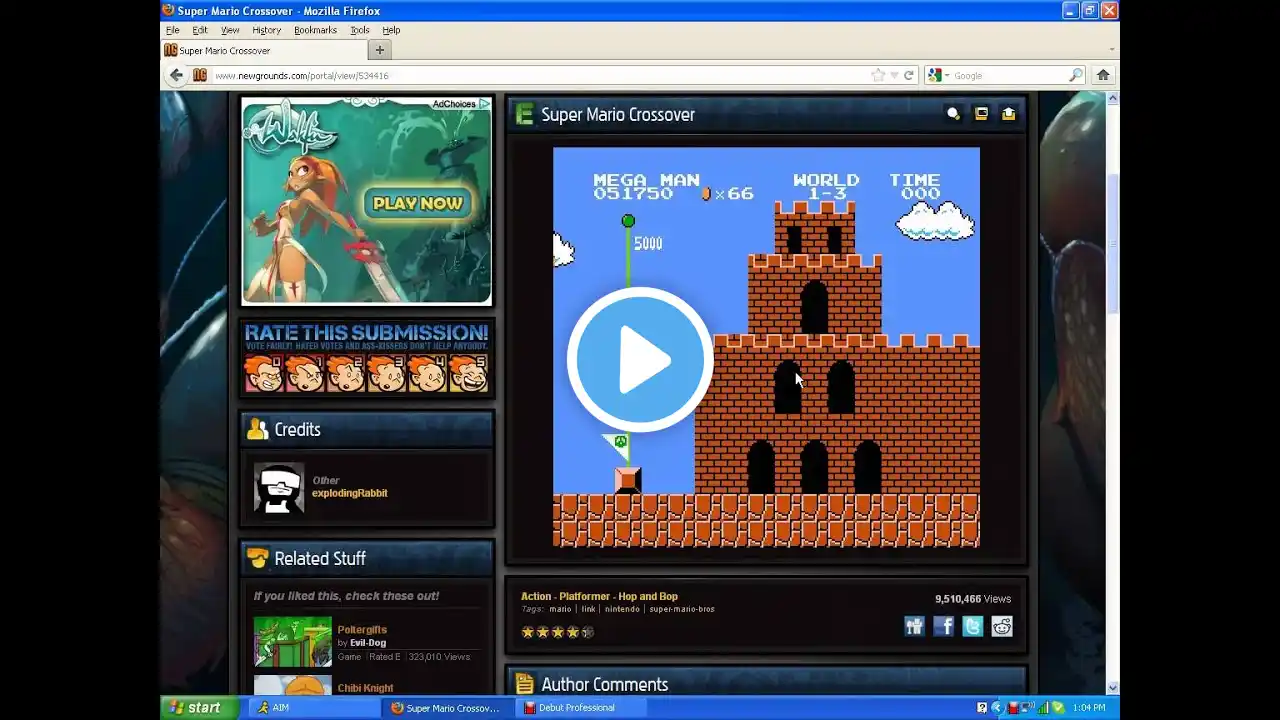The height and width of the screenshot is (720, 1280).
Task: Open the Chibi Knight related link
Action: 365,688
